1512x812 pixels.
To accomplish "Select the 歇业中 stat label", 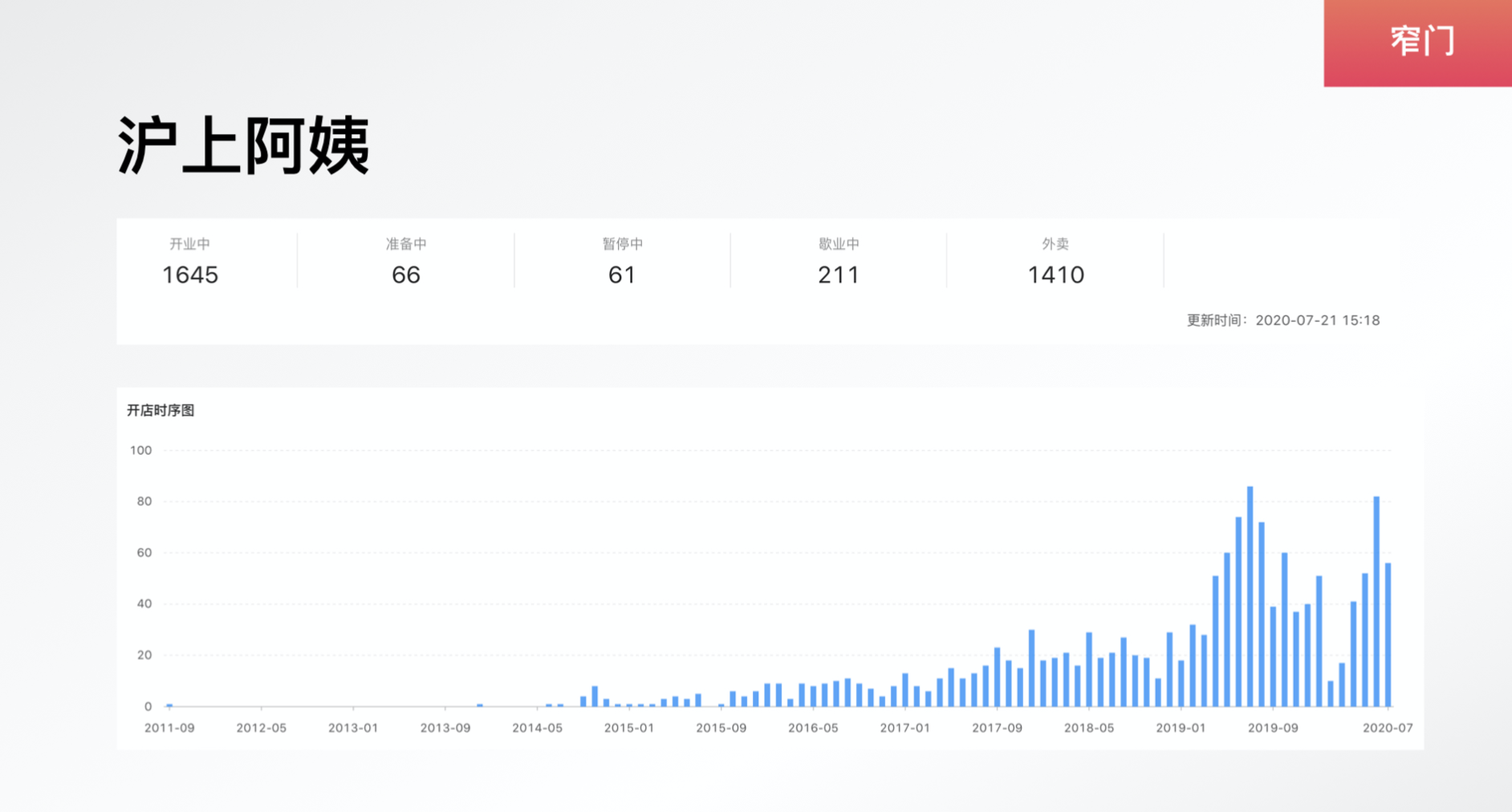I will click(839, 244).
